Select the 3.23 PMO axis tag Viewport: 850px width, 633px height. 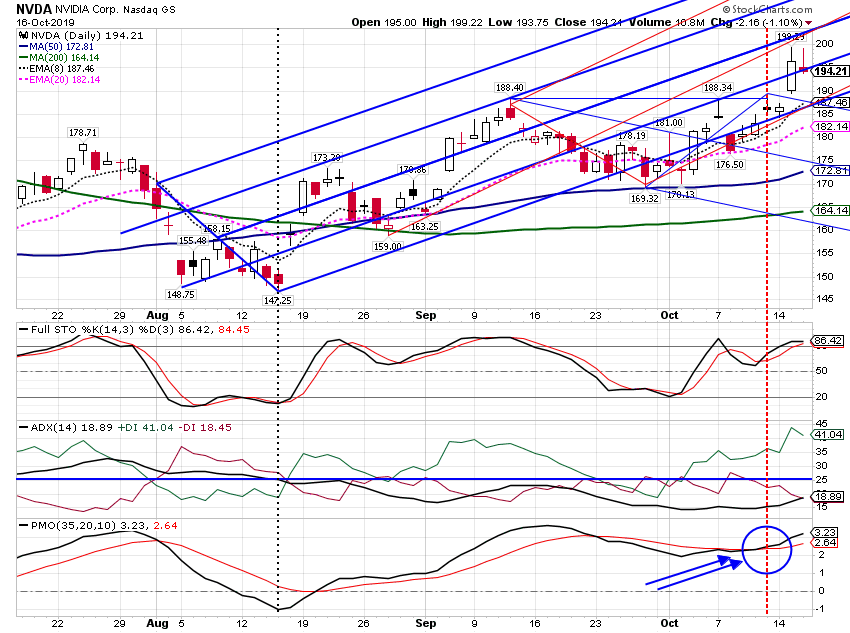coord(825,533)
